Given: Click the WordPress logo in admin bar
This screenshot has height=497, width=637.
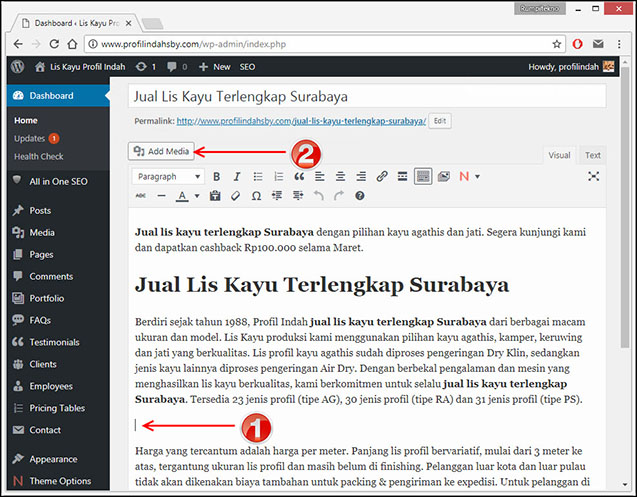Looking at the screenshot, I should pos(17,67).
